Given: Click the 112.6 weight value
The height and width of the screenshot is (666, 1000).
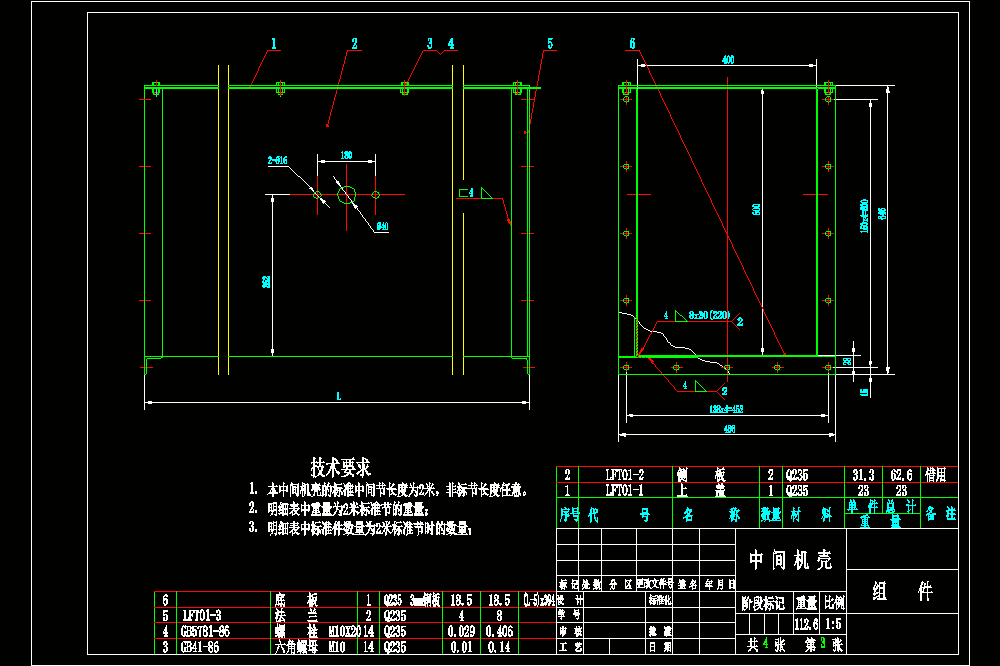Looking at the screenshot, I should [806, 624].
